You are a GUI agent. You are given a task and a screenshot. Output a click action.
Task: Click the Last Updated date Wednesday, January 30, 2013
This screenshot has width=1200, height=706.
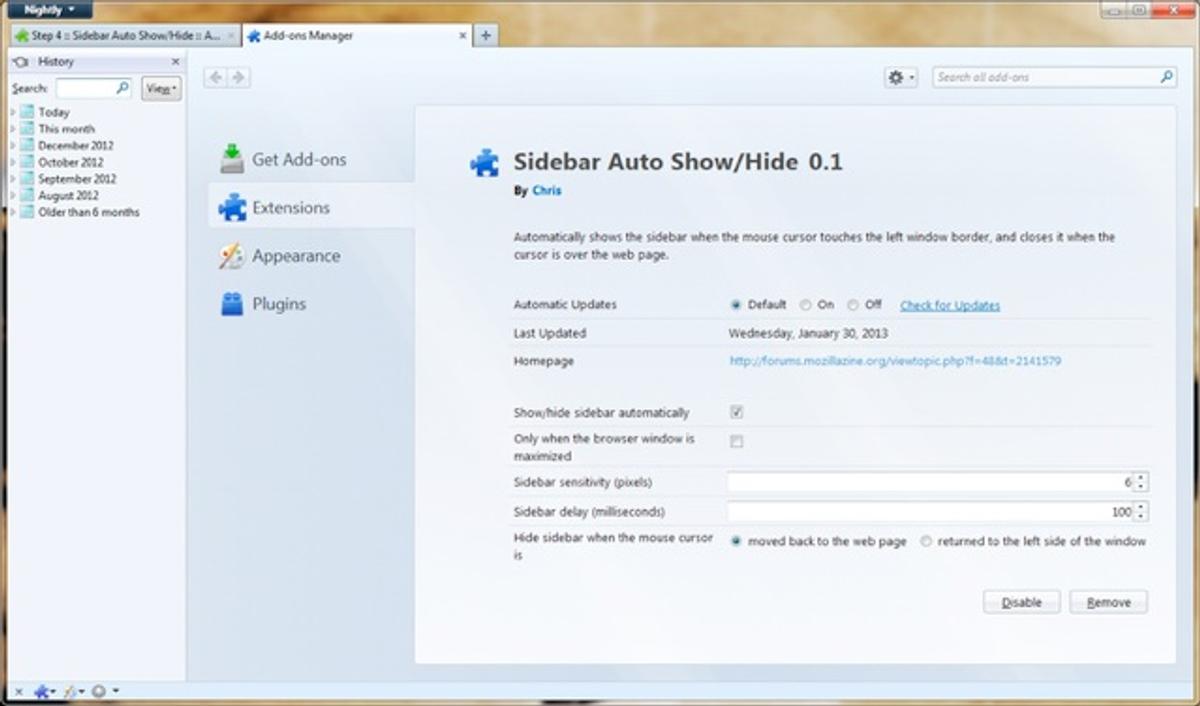coord(808,333)
